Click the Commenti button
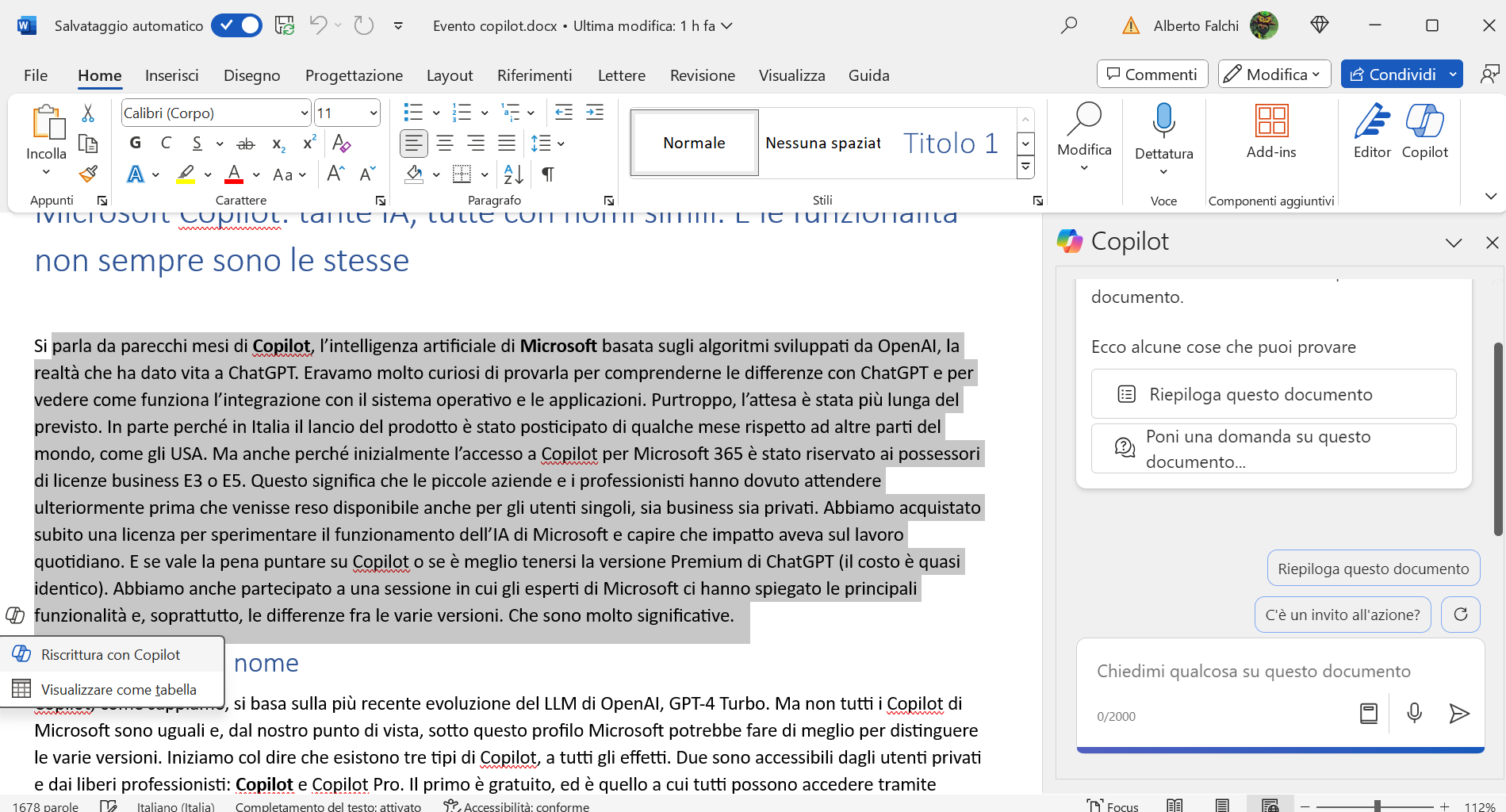The image size is (1506, 812). [1152, 74]
